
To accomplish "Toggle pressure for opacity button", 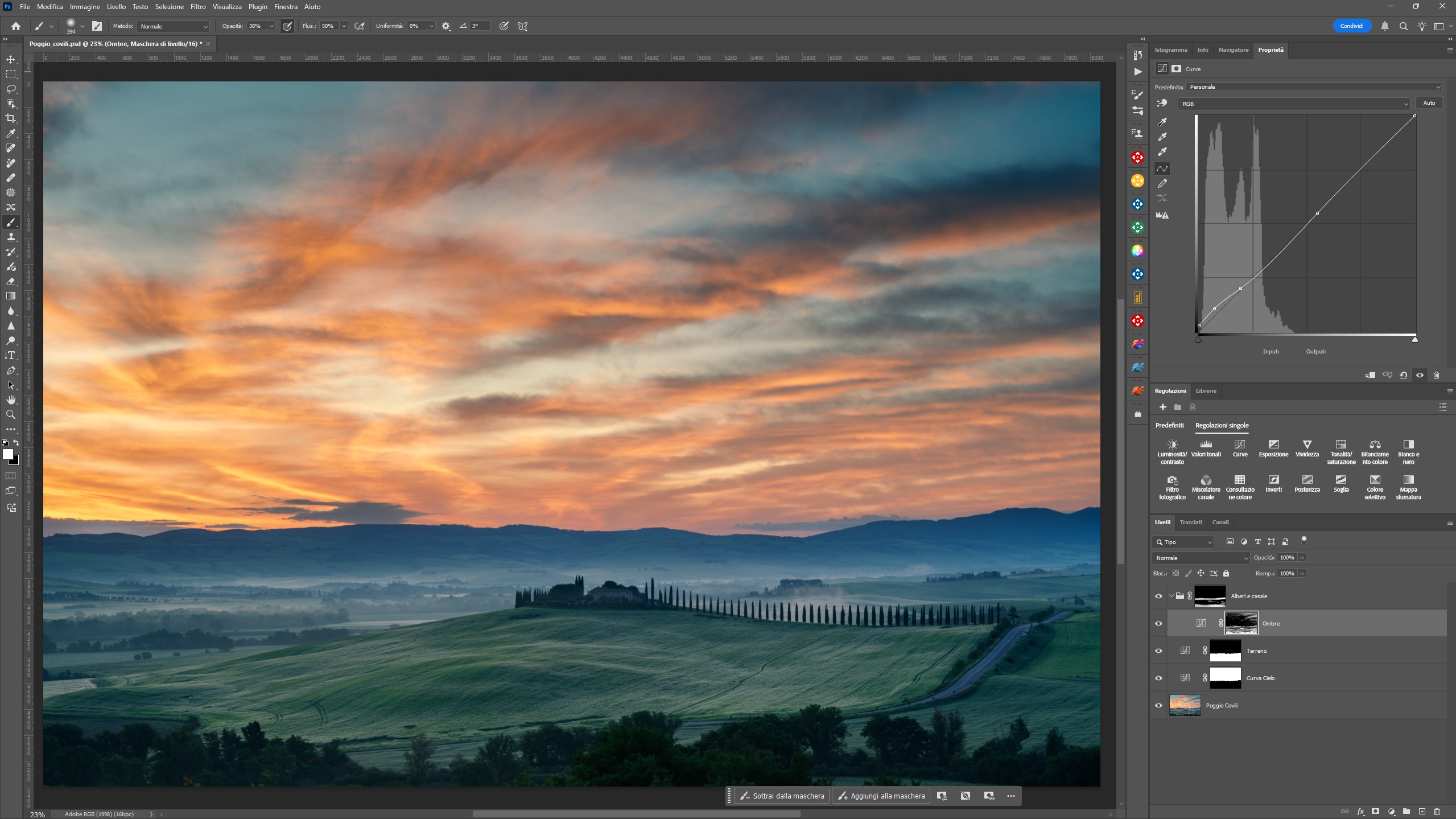I will pos(287,26).
